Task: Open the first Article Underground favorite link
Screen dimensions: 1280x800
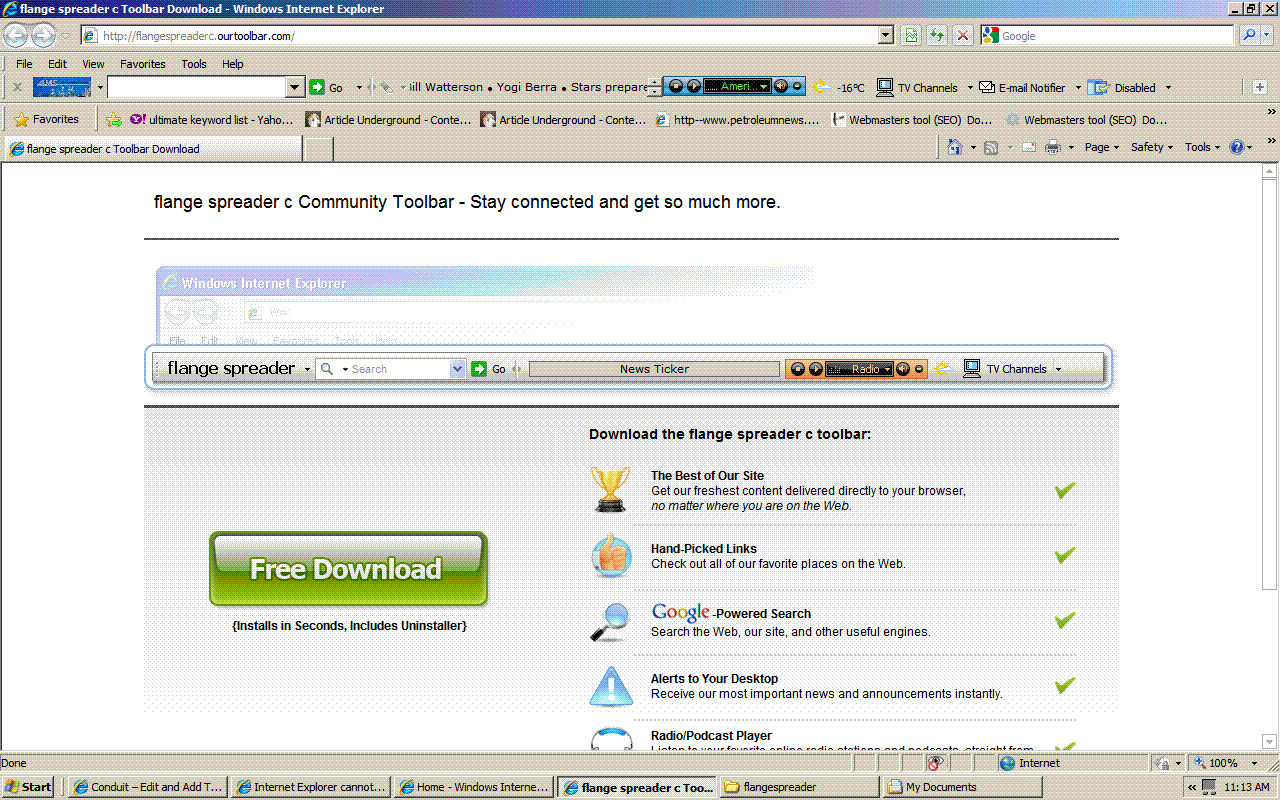Action: point(388,120)
